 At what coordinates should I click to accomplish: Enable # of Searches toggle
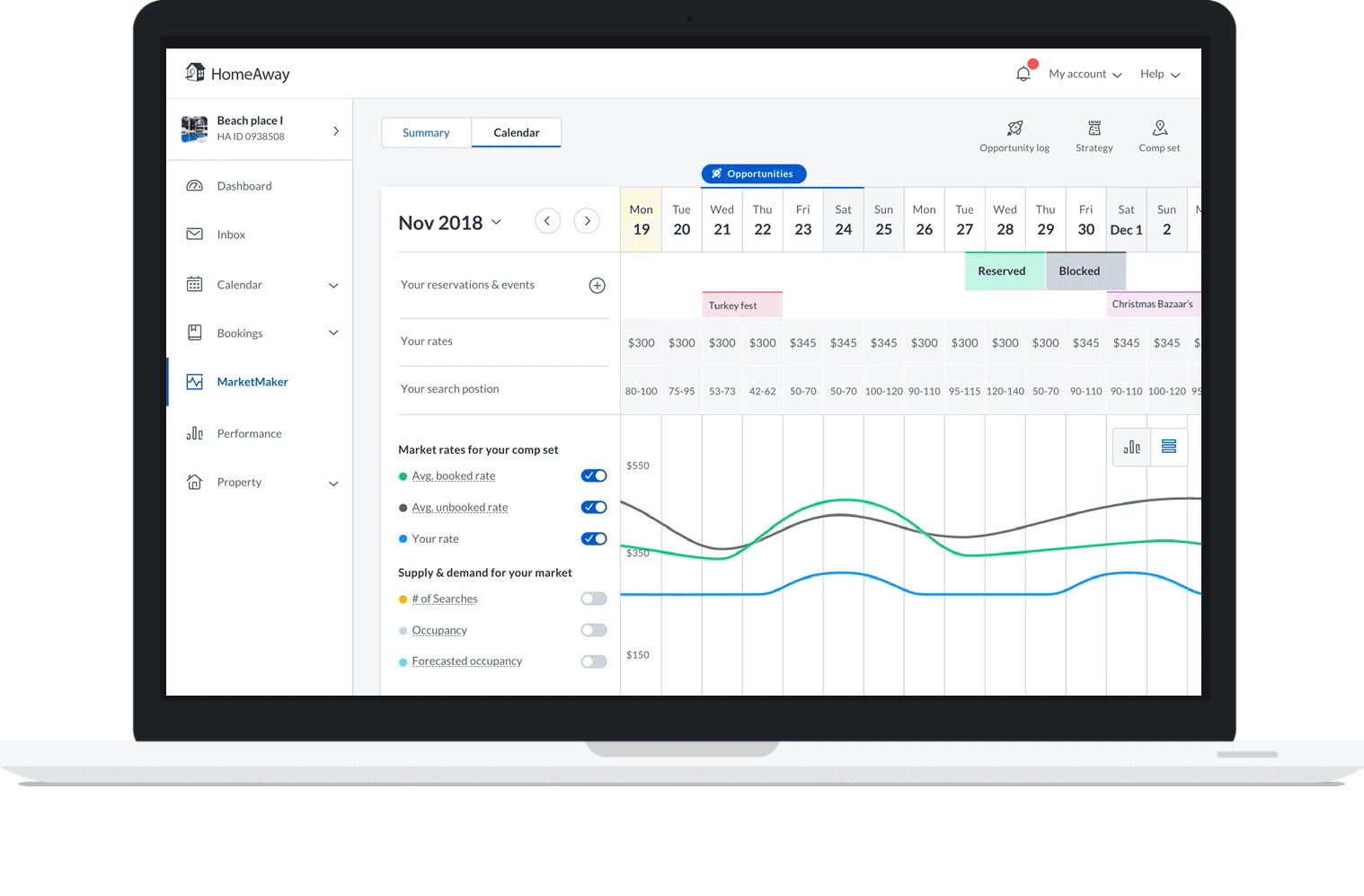[x=594, y=599]
